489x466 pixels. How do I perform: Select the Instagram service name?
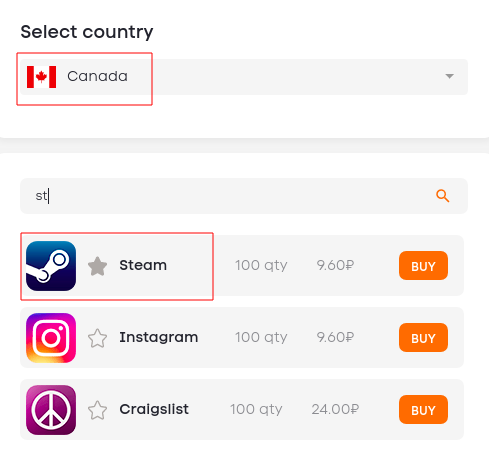coord(159,338)
